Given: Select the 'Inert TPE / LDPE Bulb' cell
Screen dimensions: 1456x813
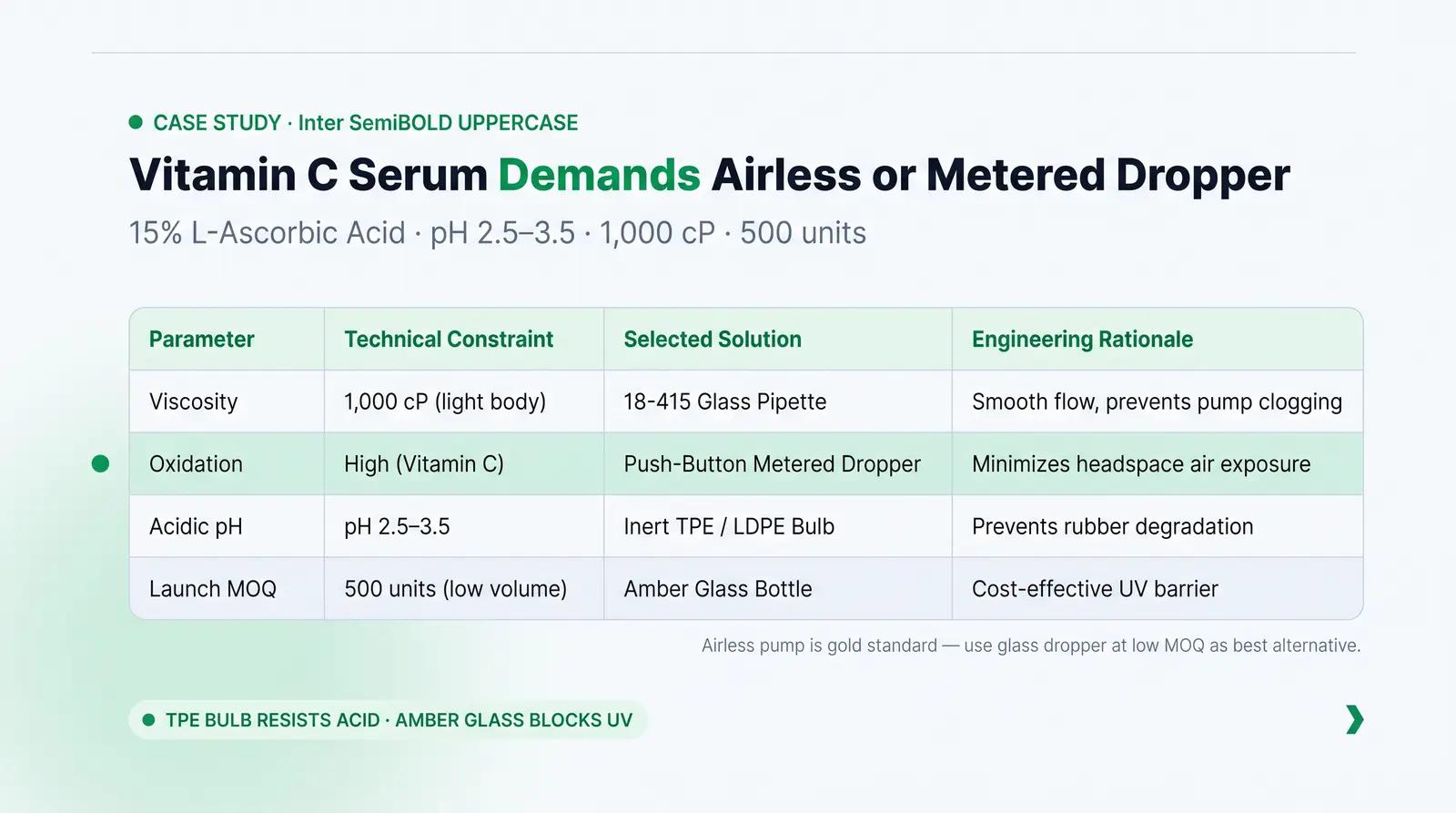Looking at the screenshot, I should pyautogui.click(x=778, y=526).
